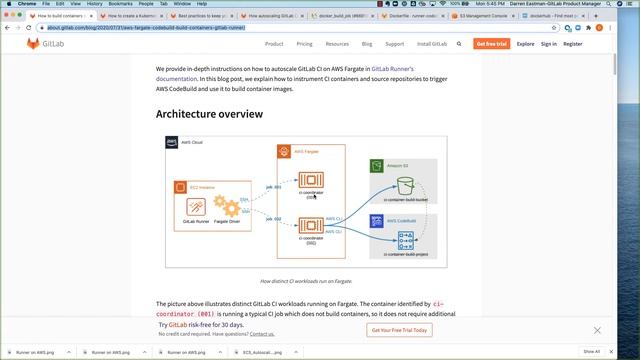The image size is (640, 360).
Task: Click ci-coordinator (002) container icon
Action: click(311, 226)
